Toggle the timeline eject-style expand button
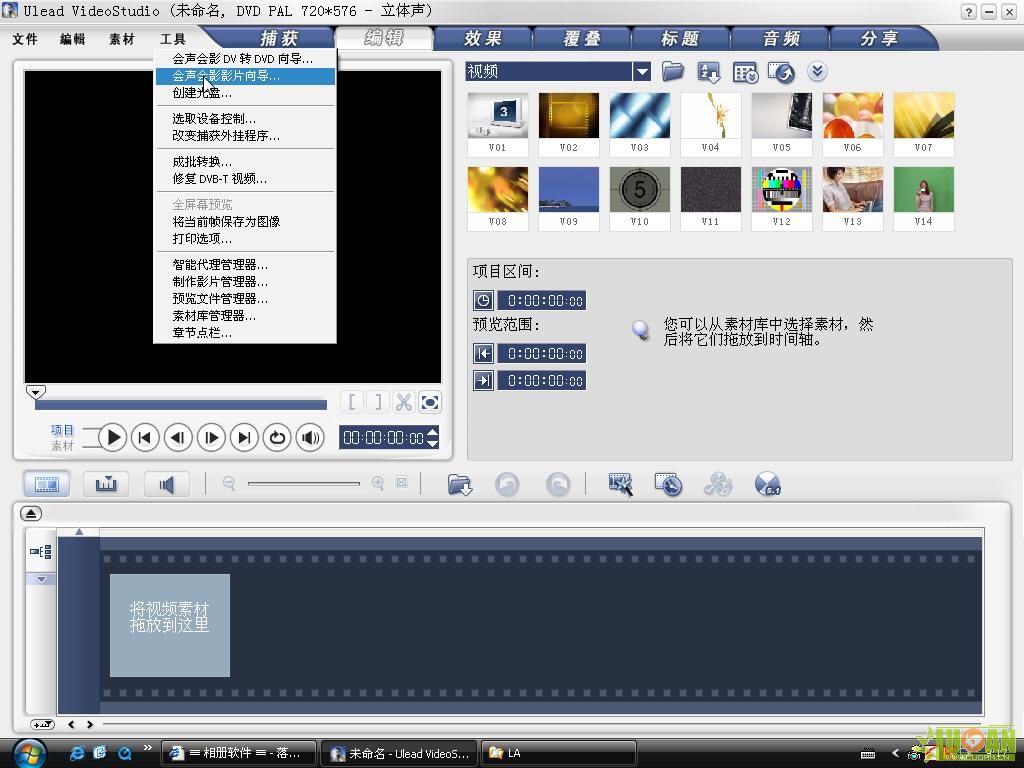The height and width of the screenshot is (768, 1024). coord(31,513)
